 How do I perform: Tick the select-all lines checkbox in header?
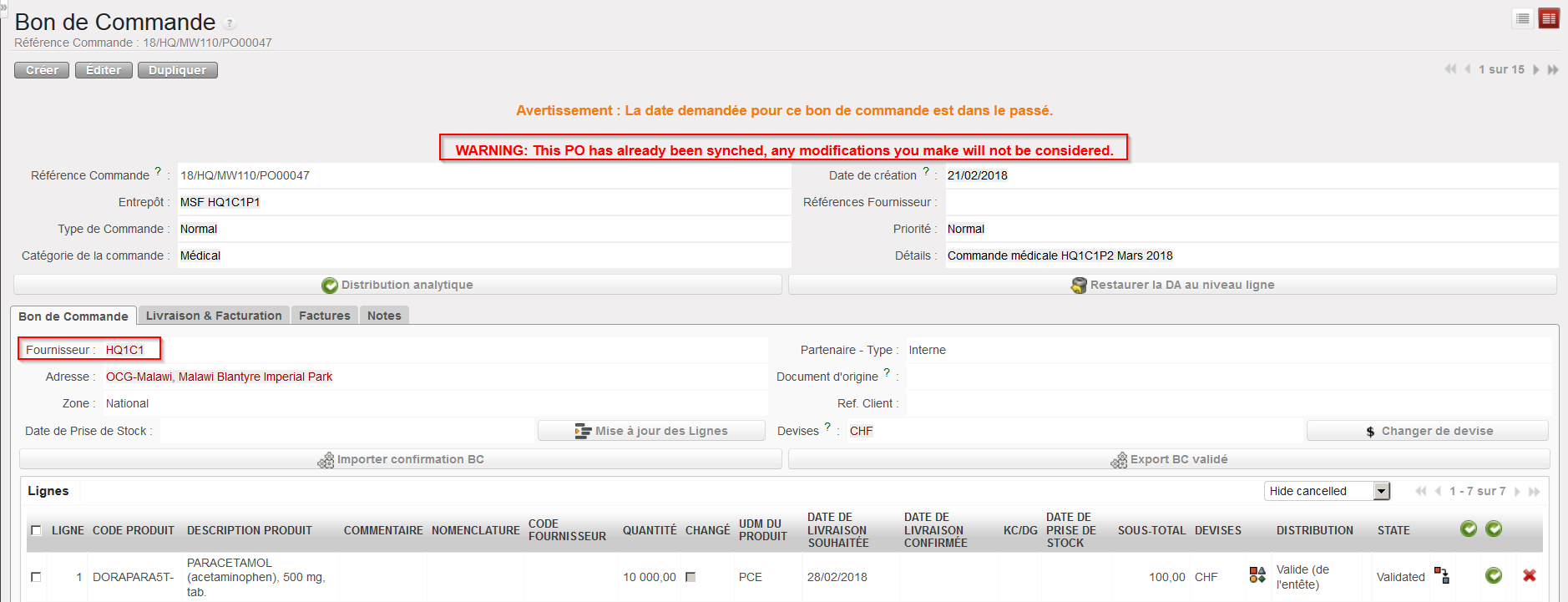click(x=36, y=530)
